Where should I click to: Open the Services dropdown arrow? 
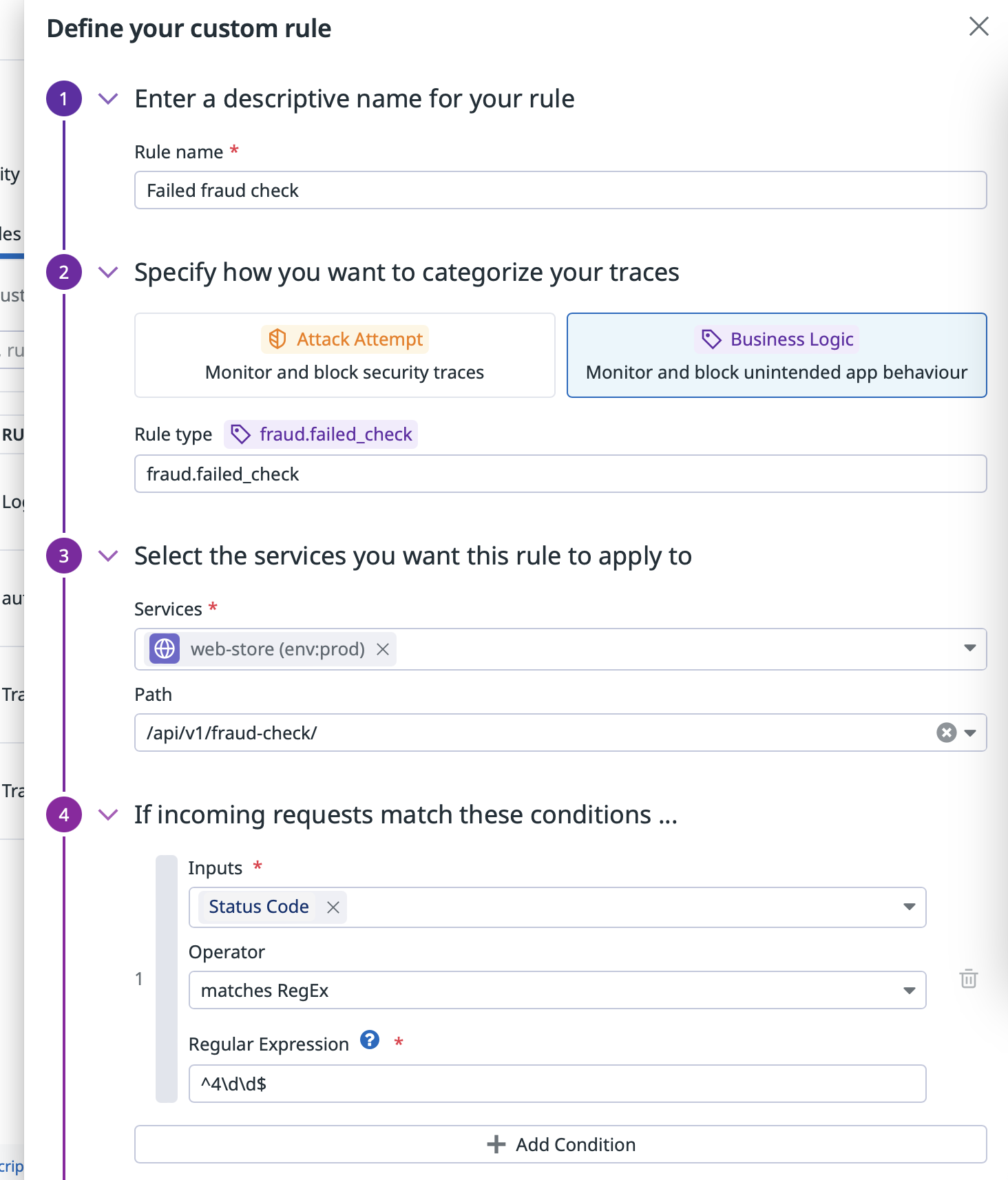[x=969, y=648]
